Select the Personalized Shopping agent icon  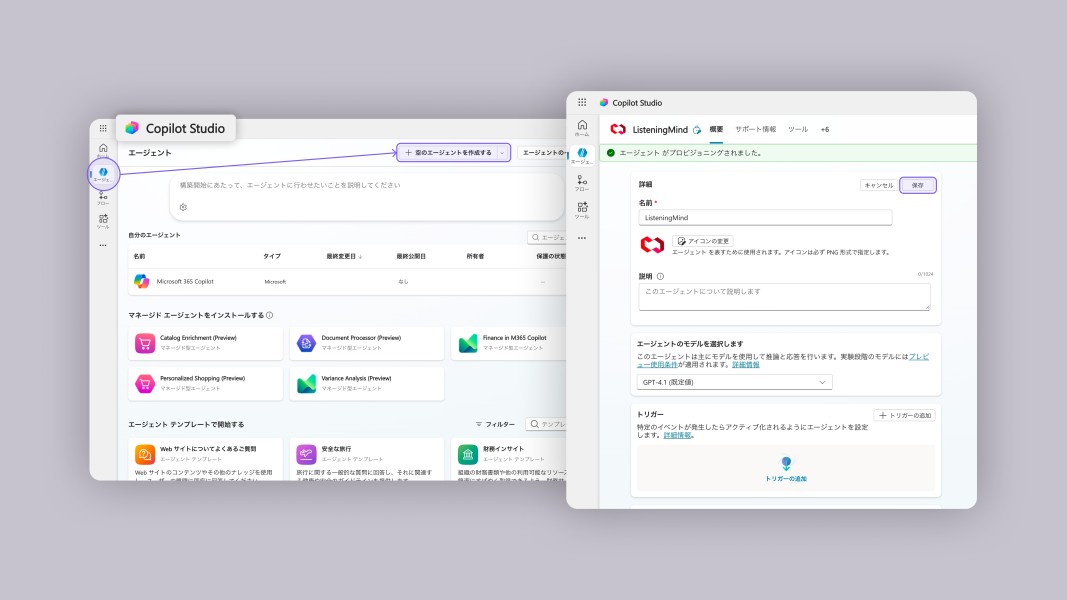(147, 383)
